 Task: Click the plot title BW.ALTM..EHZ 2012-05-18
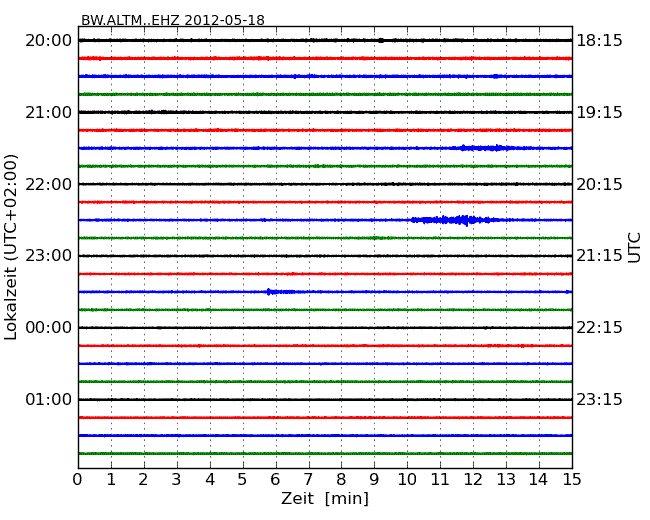tap(172, 20)
